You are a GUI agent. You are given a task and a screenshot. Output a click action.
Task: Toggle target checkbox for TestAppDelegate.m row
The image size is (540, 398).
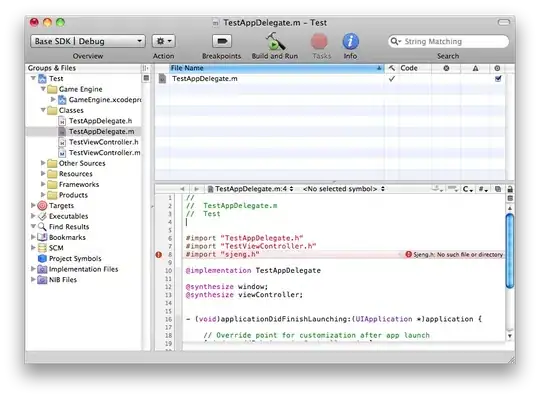click(x=498, y=79)
